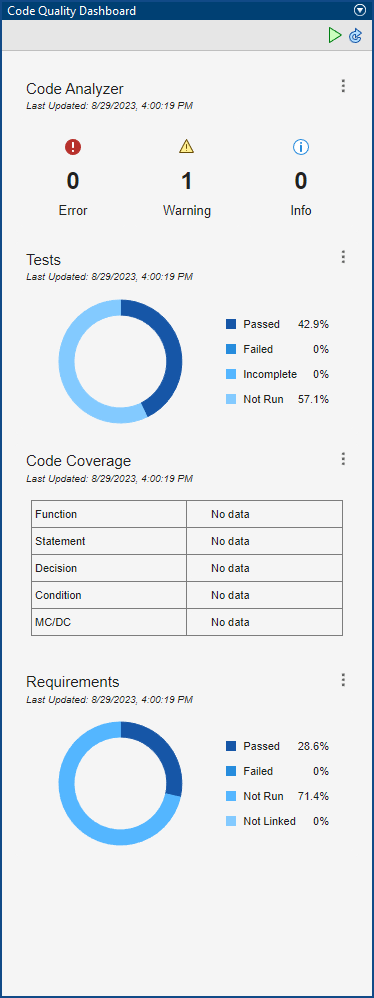The image size is (374, 998).
Task: Click the Tests Not Run legend swatch
Action: (x=231, y=400)
